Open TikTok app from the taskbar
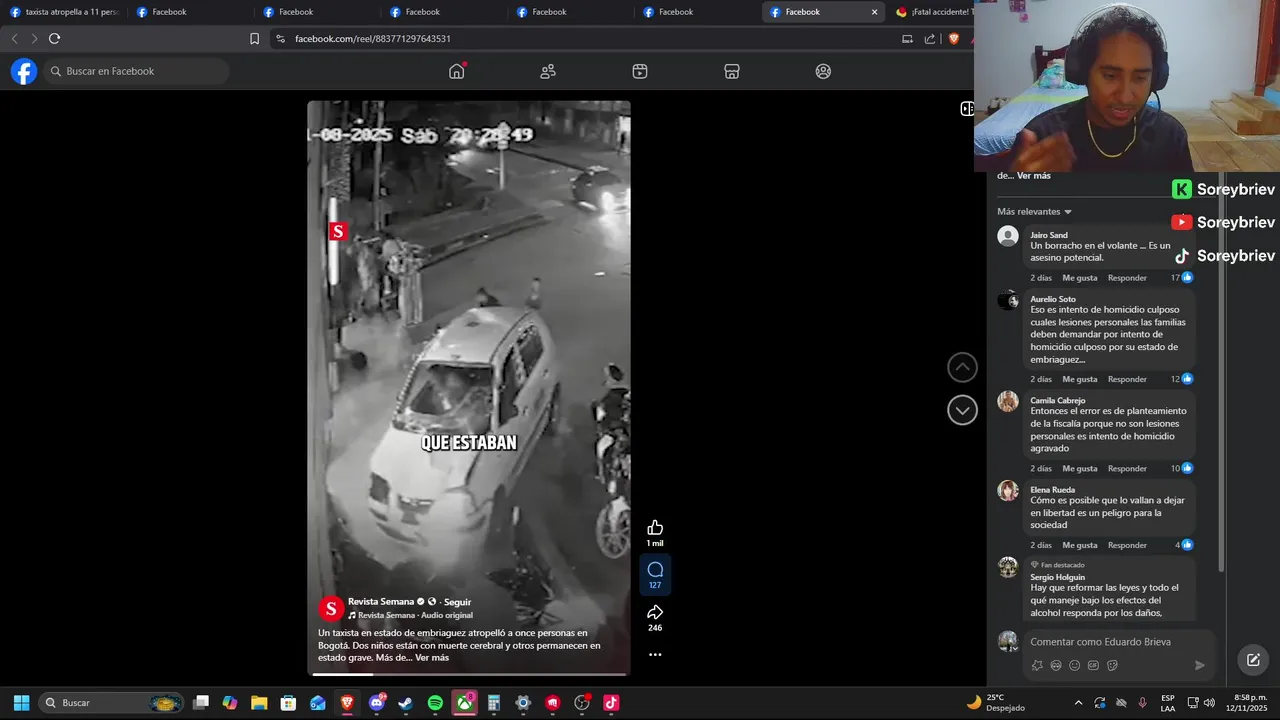 click(611, 703)
